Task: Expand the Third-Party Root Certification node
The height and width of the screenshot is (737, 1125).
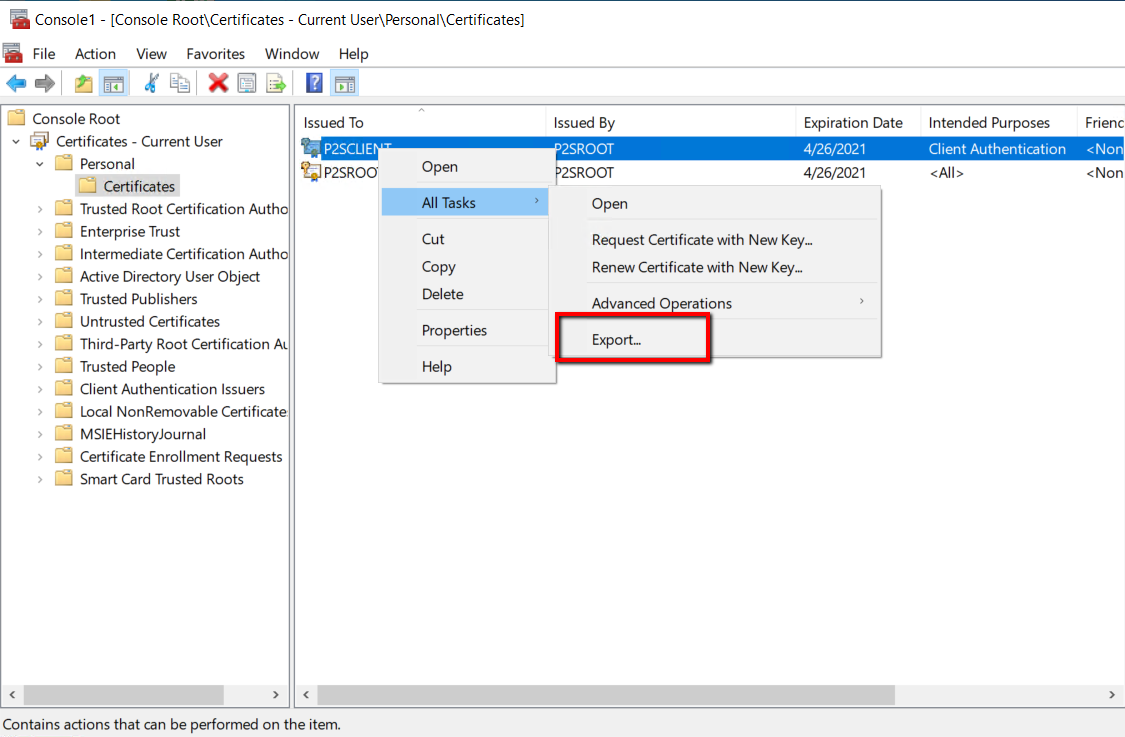Action: tap(40, 344)
